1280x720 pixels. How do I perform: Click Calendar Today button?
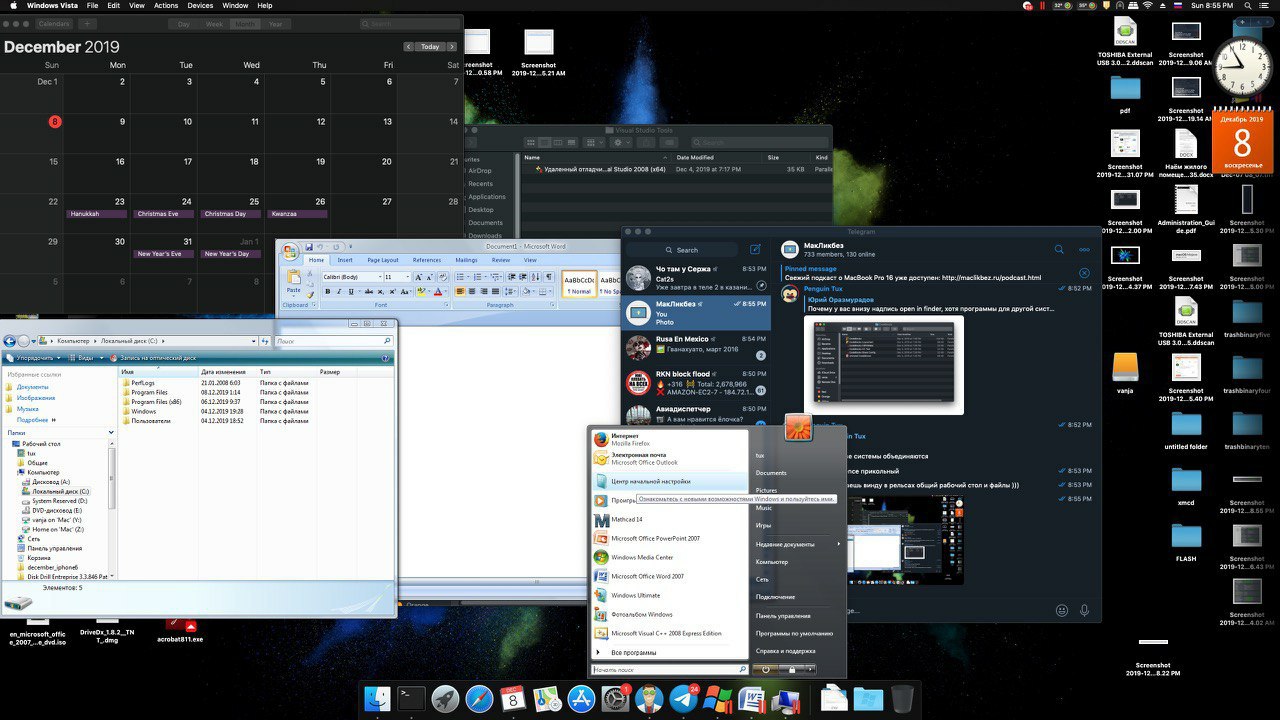[x=430, y=47]
